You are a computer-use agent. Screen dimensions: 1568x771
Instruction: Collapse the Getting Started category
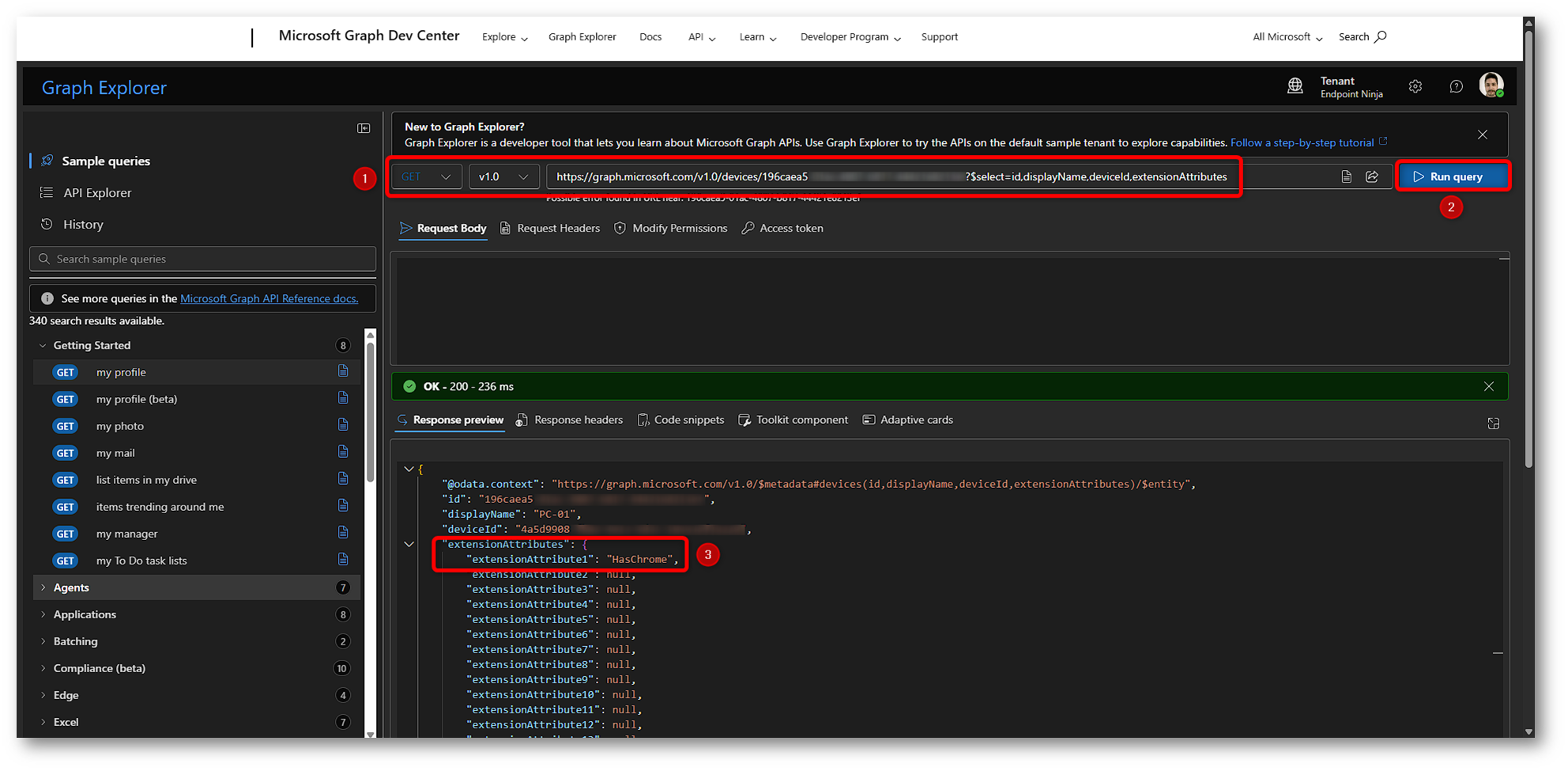[43, 346]
